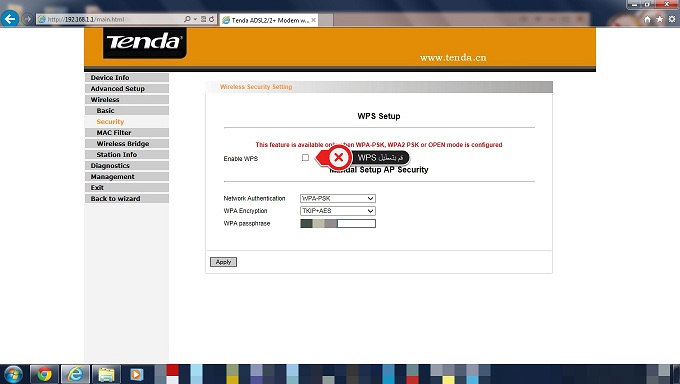
Task: Click the Apply button
Action: [x=223, y=262]
